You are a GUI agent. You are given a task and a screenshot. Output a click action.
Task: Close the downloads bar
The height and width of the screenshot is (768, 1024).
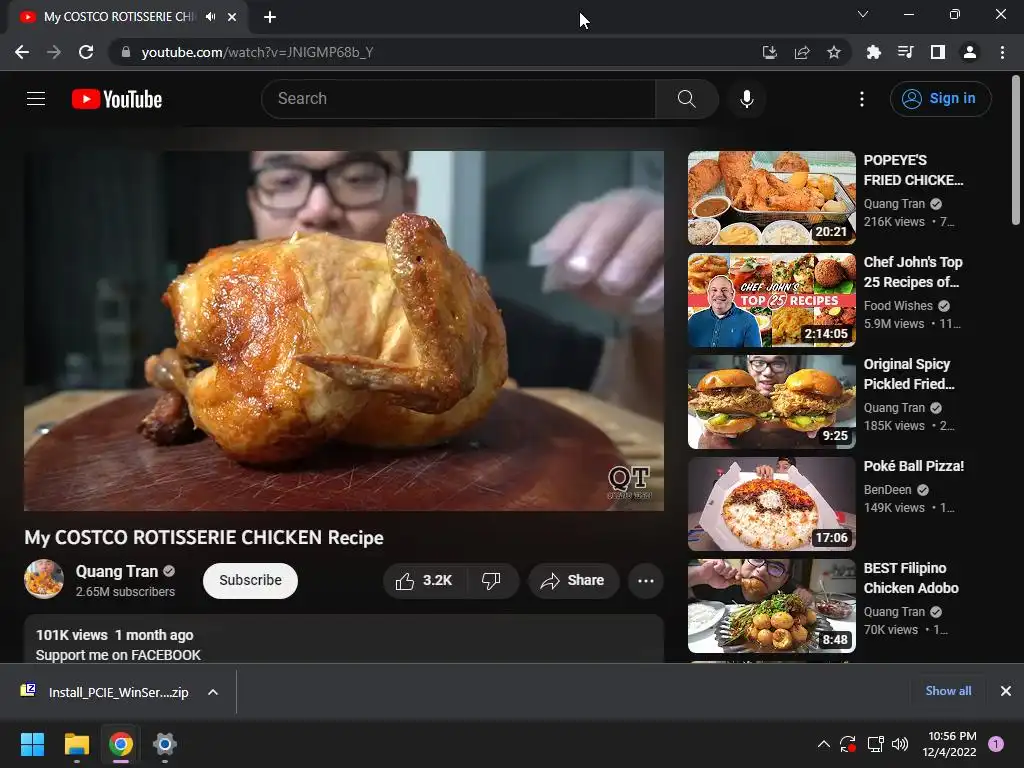[x=1006, y=691]
